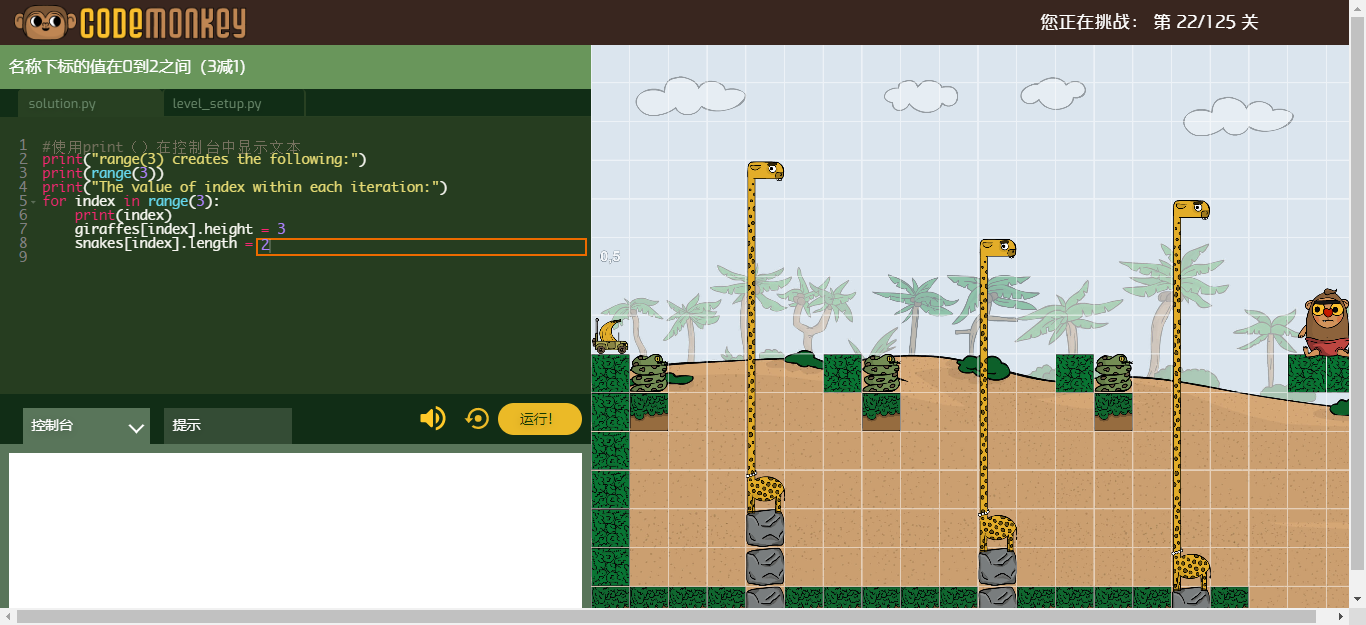Click the gray rock under the left giraffe

click(766, 529)
